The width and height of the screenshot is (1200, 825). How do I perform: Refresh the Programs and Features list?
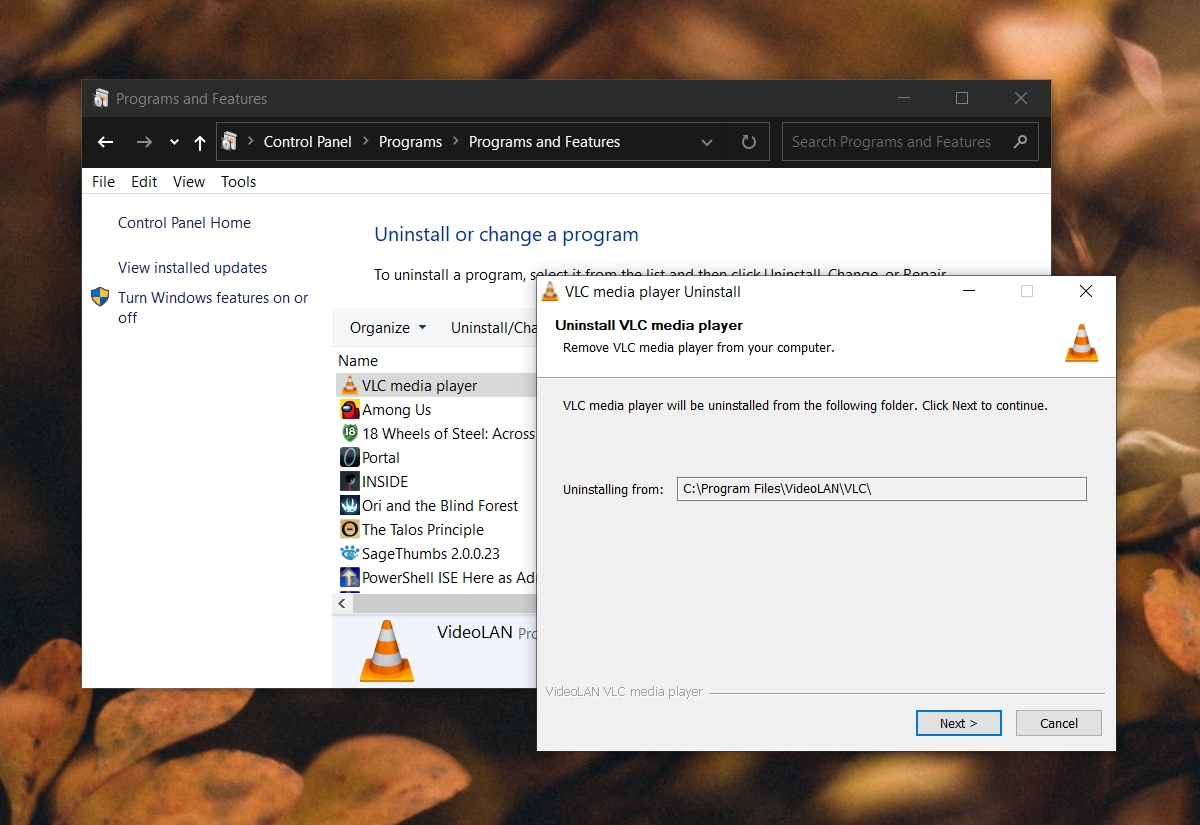(749, 142)
